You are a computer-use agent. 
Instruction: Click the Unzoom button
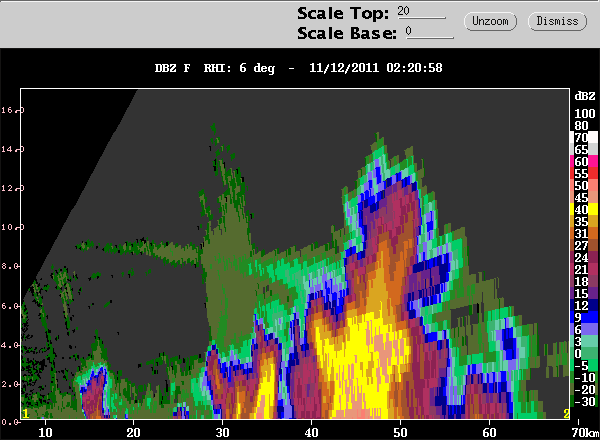pyautogui.click(x=490, y=21)
